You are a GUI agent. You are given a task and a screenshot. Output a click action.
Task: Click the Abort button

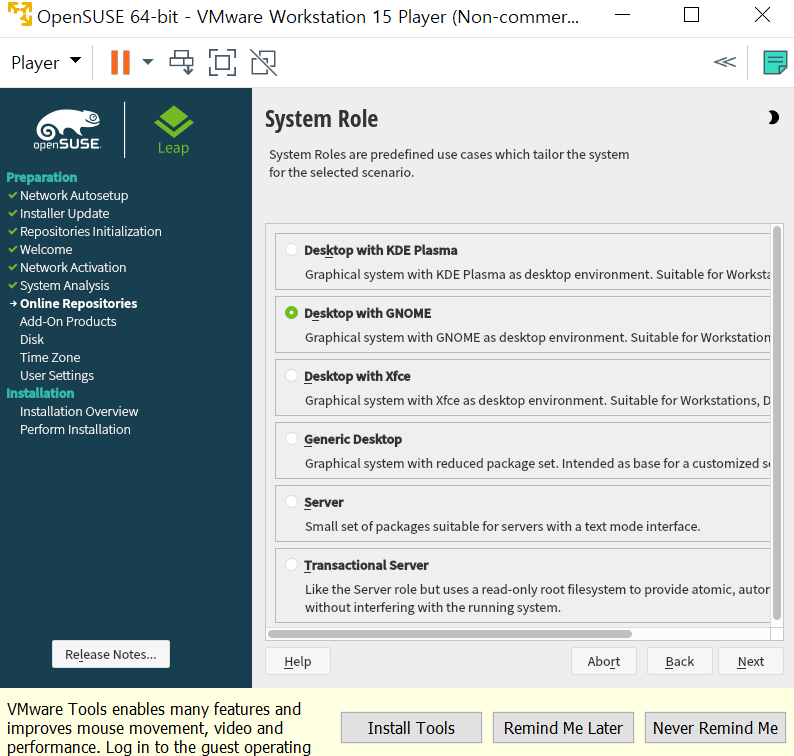pos(604,661)
